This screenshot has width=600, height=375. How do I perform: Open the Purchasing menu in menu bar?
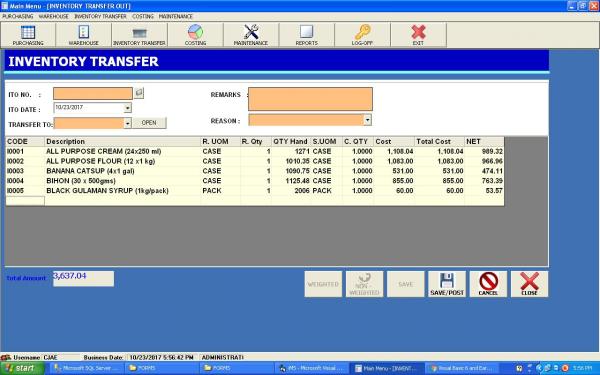[x=18, y=16]
